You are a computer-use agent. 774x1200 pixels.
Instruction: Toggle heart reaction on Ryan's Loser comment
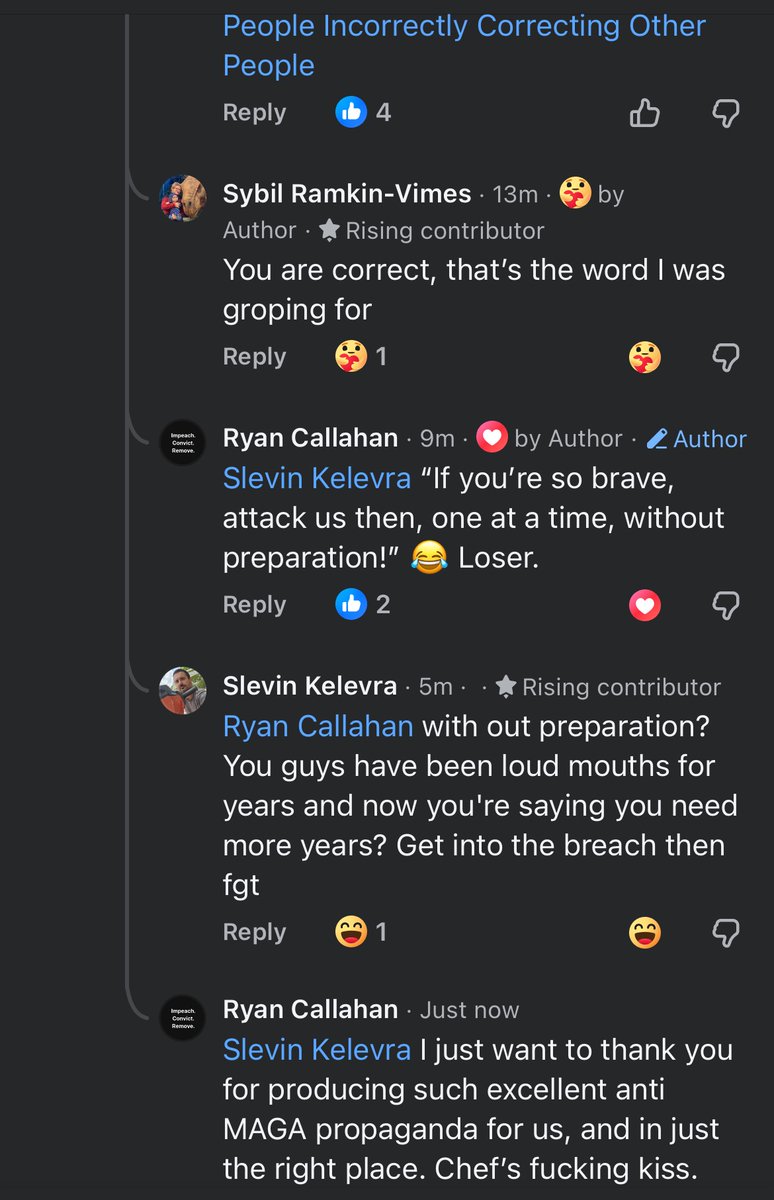645,605
